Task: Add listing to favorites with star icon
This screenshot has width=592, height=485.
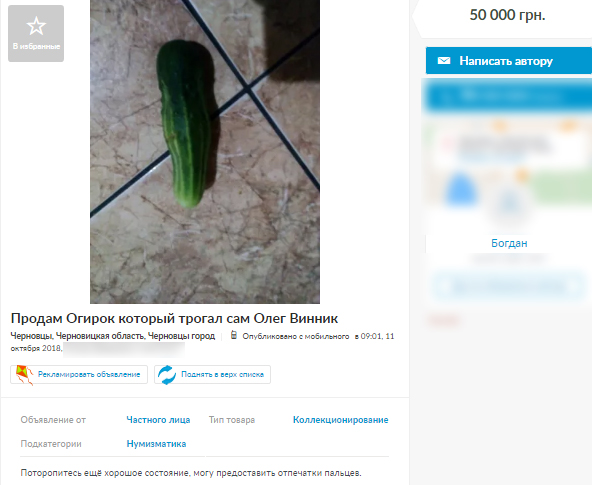Action: [x=36, y=33]
